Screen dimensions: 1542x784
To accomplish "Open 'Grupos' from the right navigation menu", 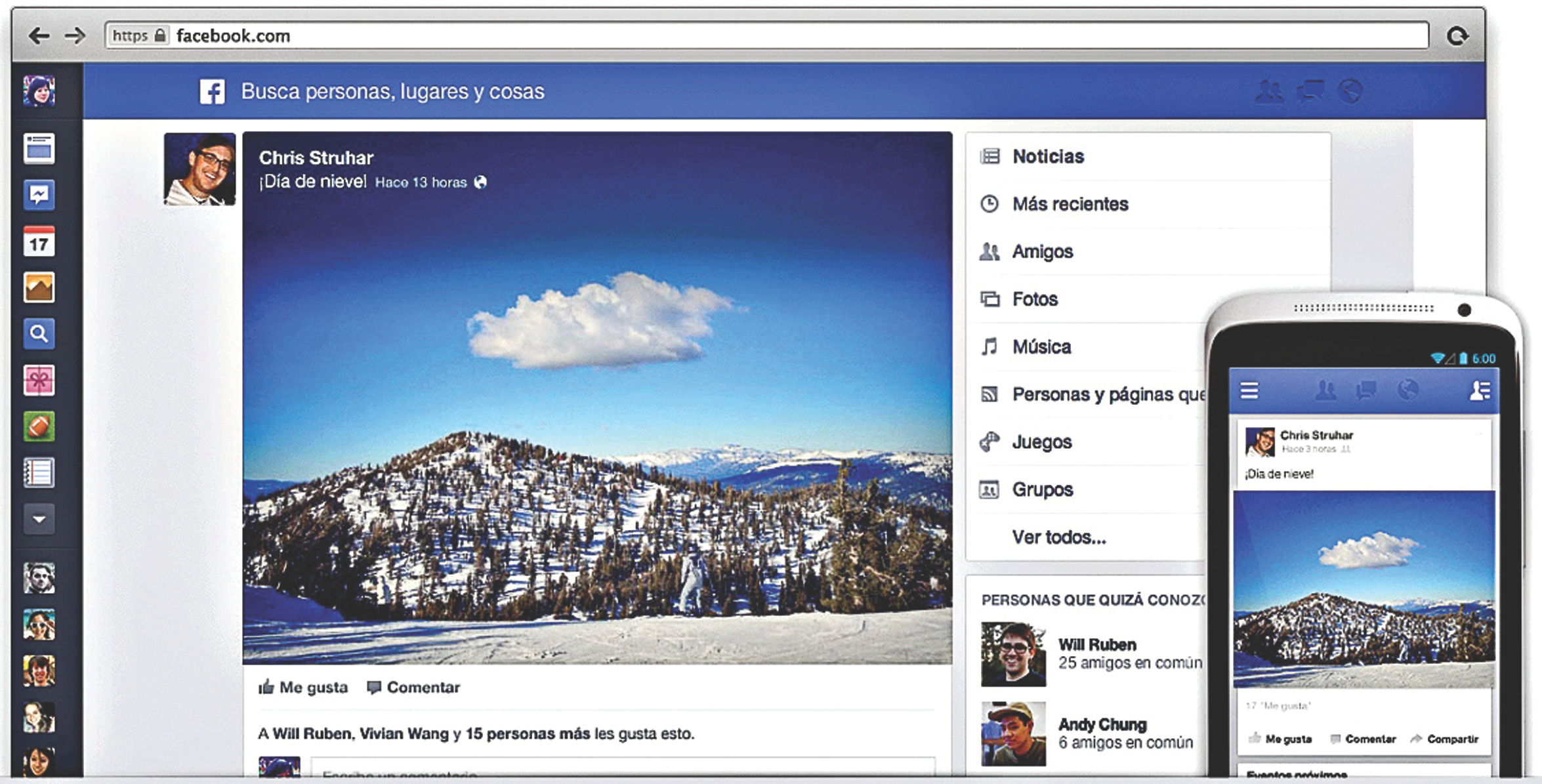I will (x=1043, y=489).
